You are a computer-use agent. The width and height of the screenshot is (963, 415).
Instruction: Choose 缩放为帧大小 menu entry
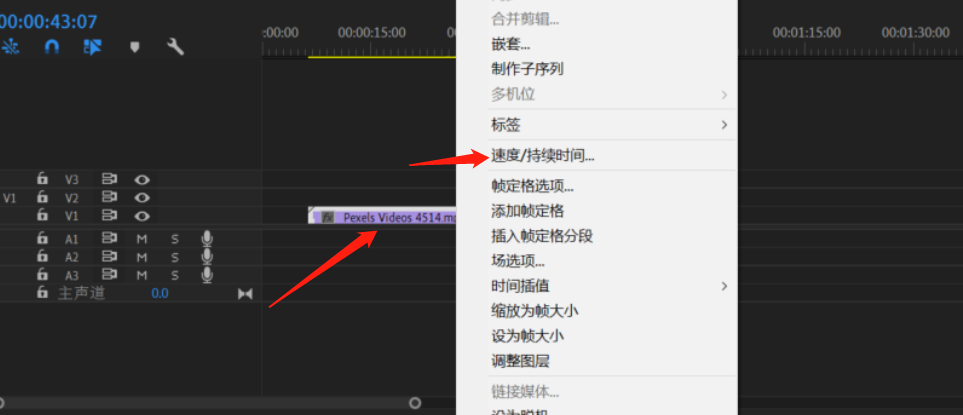[535, 311]
